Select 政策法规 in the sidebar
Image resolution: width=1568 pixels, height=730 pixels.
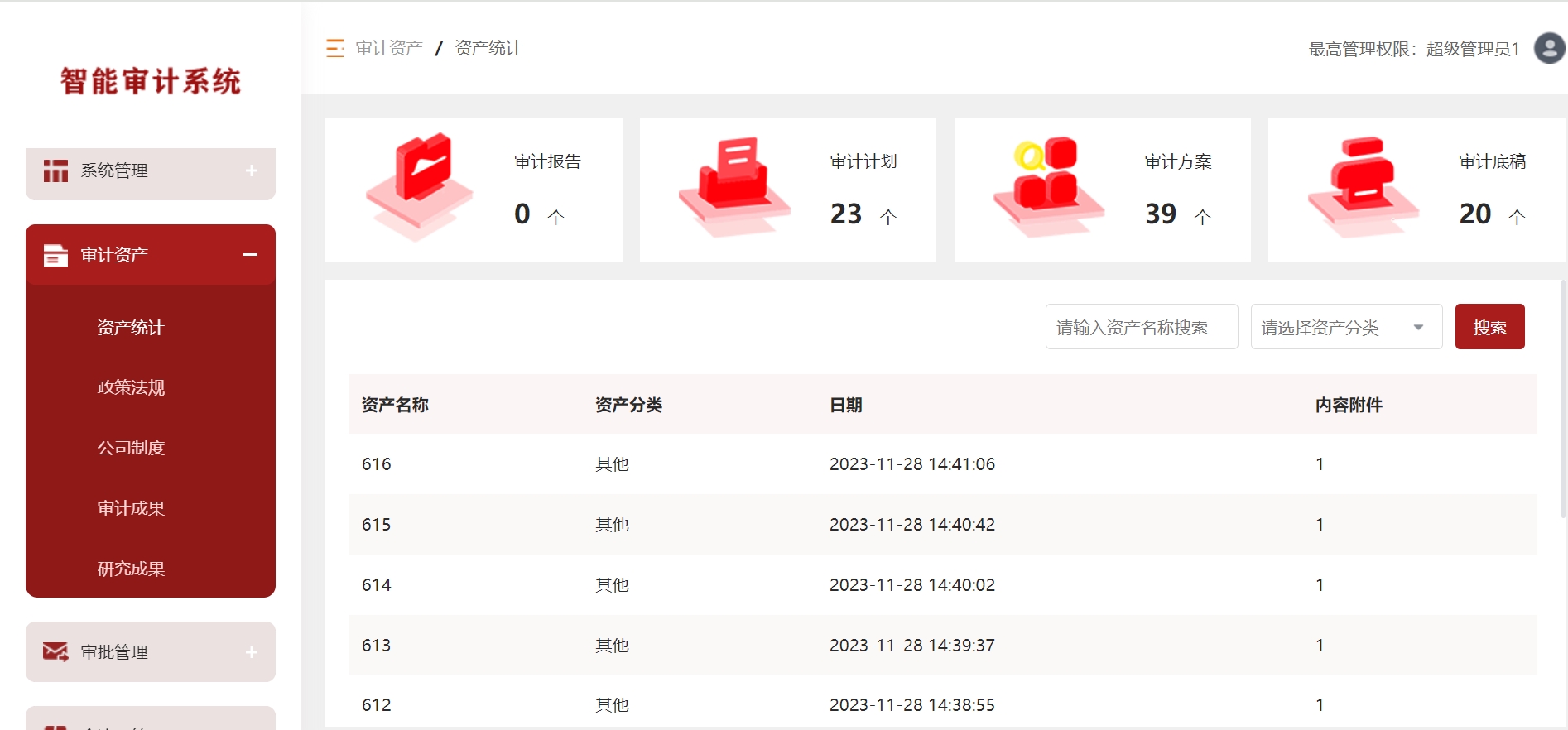tap(131, 387)
